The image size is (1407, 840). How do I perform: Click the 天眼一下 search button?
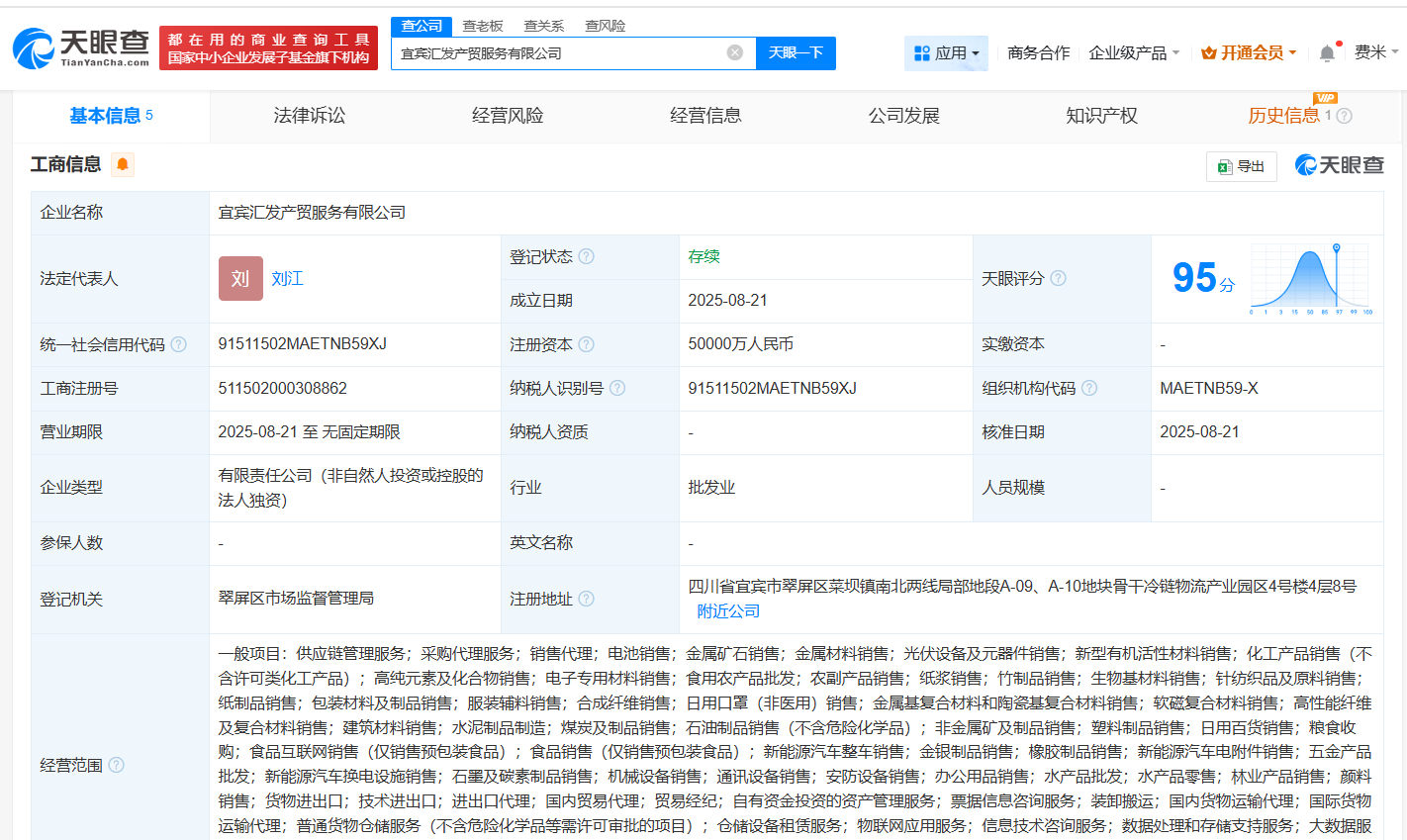(x=797, y=53)
